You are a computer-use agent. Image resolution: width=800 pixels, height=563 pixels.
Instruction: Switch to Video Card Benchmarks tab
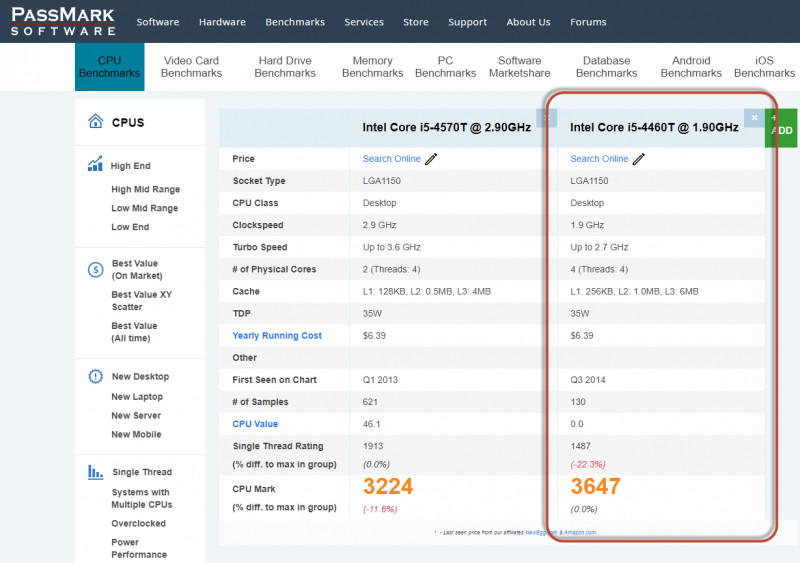click(191, 67)
